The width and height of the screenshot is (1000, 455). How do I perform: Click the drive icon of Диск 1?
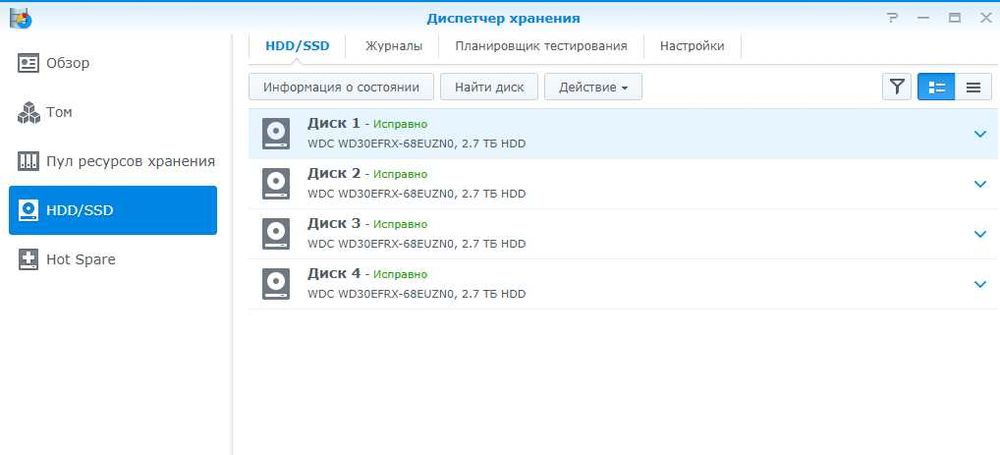click(x=276, y=134)
